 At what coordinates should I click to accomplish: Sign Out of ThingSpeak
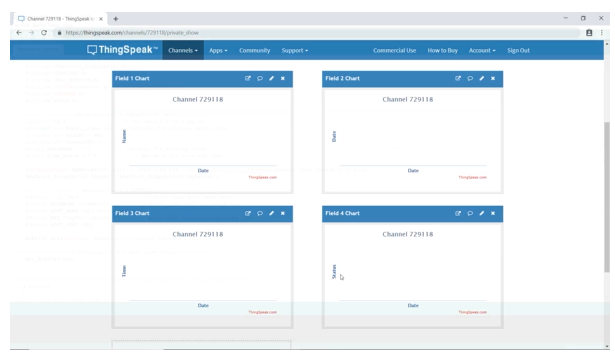(518, 50)
